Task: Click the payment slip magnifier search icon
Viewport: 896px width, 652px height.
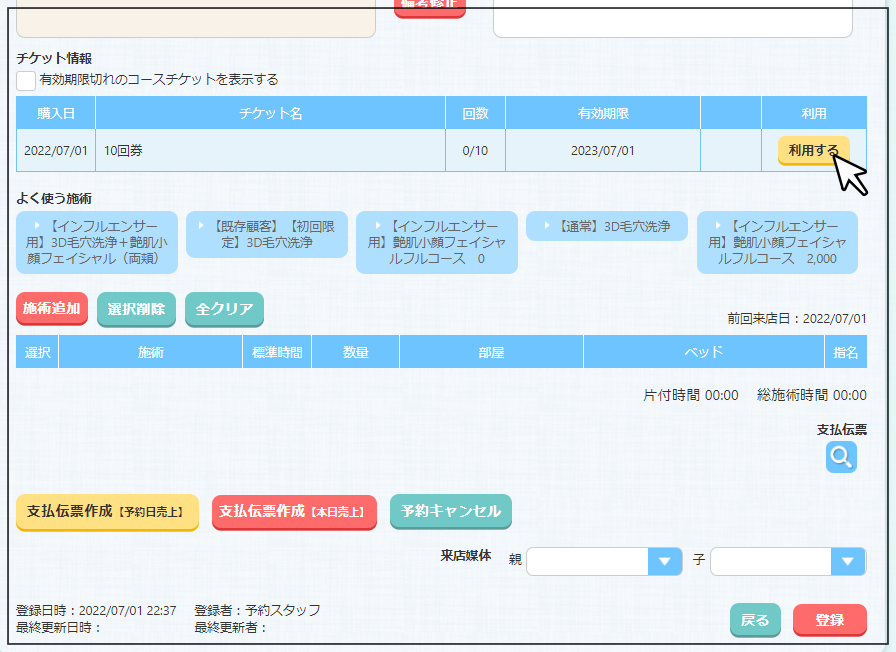Action: tap(841, 457)
